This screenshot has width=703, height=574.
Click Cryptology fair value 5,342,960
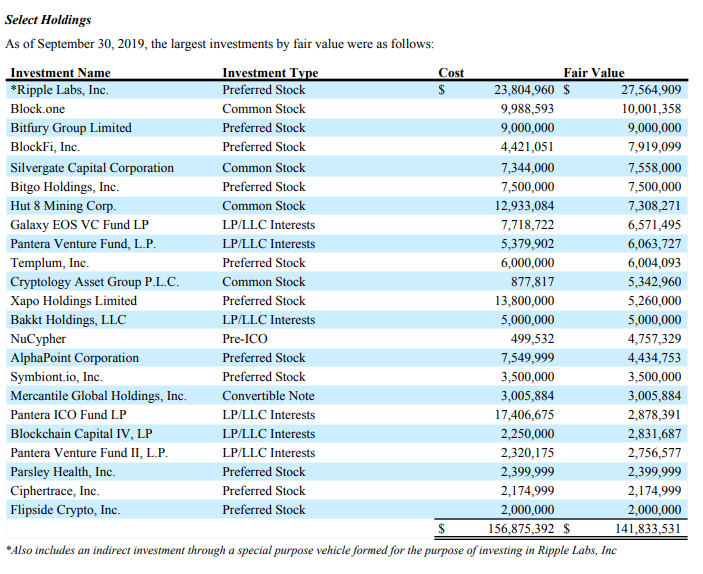pyautogui.click(x=655, y=282)
